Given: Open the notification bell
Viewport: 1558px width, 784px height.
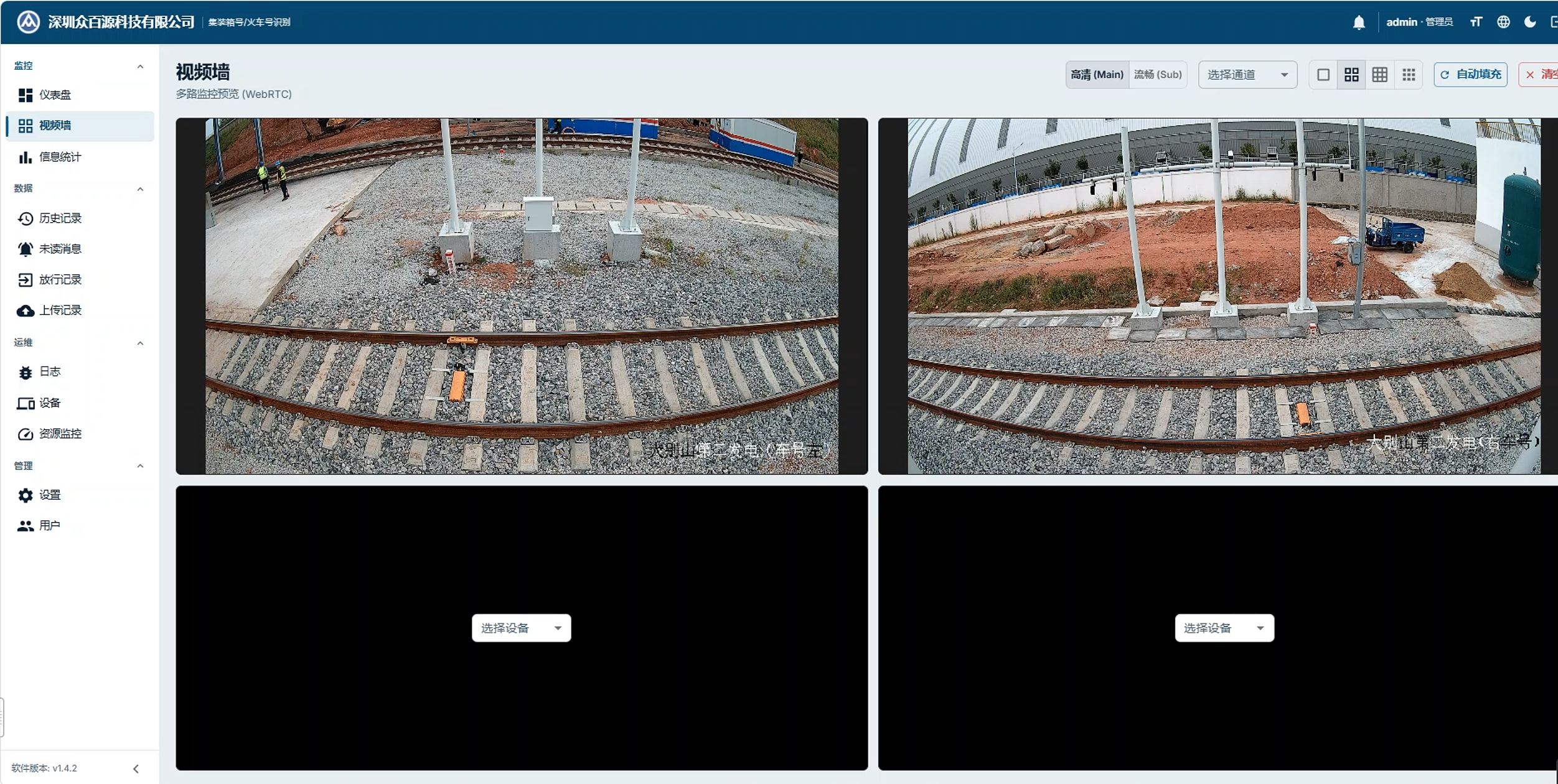Looking at the screenshot, I should click(x=1359, y=22).
